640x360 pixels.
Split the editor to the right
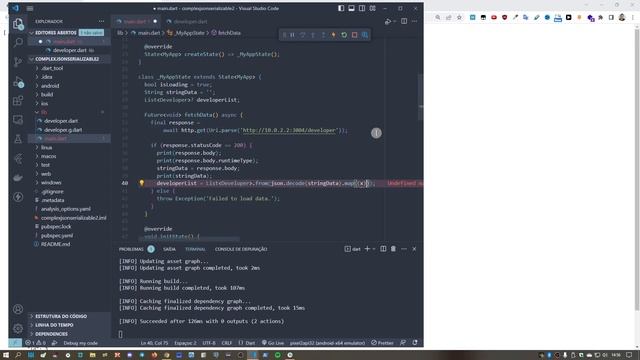(404, 21)
